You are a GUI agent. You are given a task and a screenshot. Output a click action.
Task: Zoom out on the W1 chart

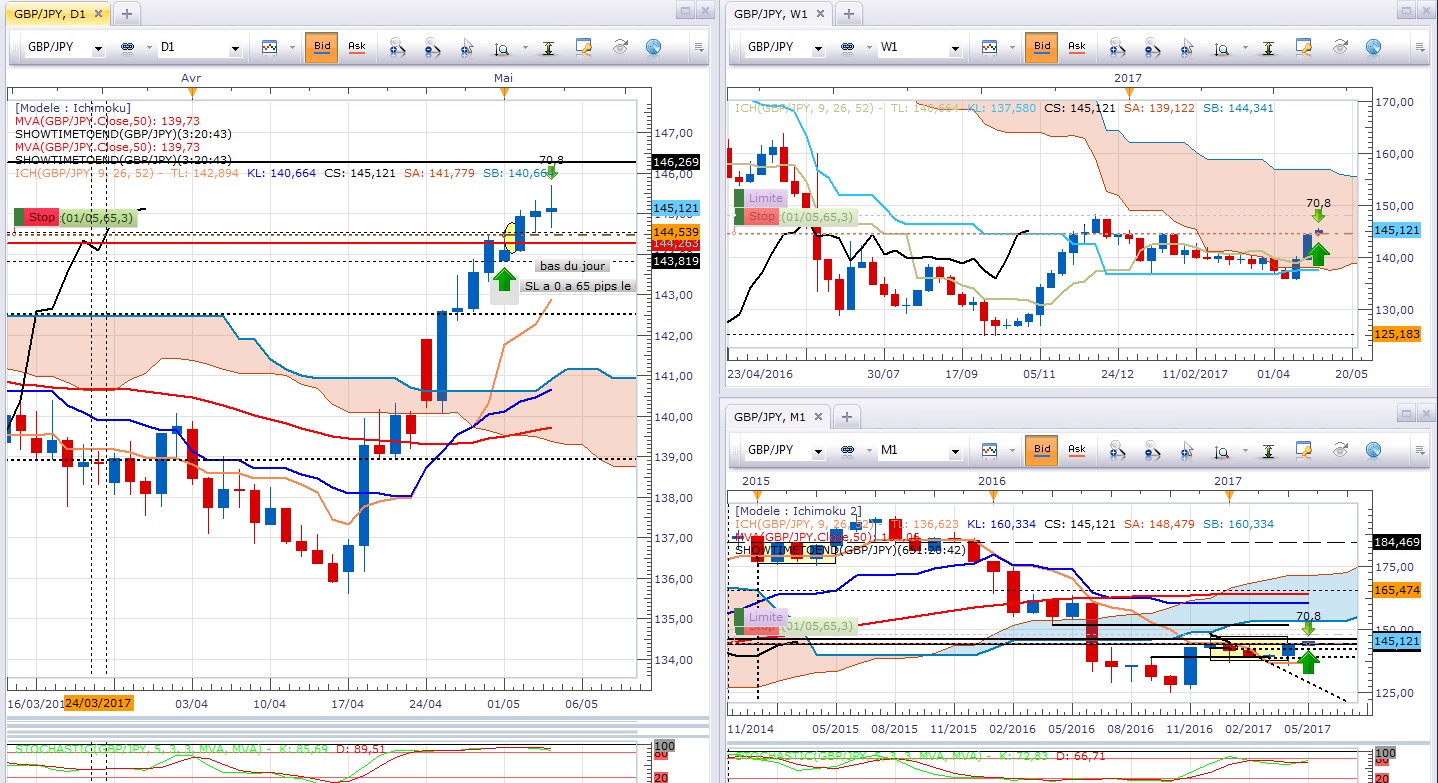1152,47
